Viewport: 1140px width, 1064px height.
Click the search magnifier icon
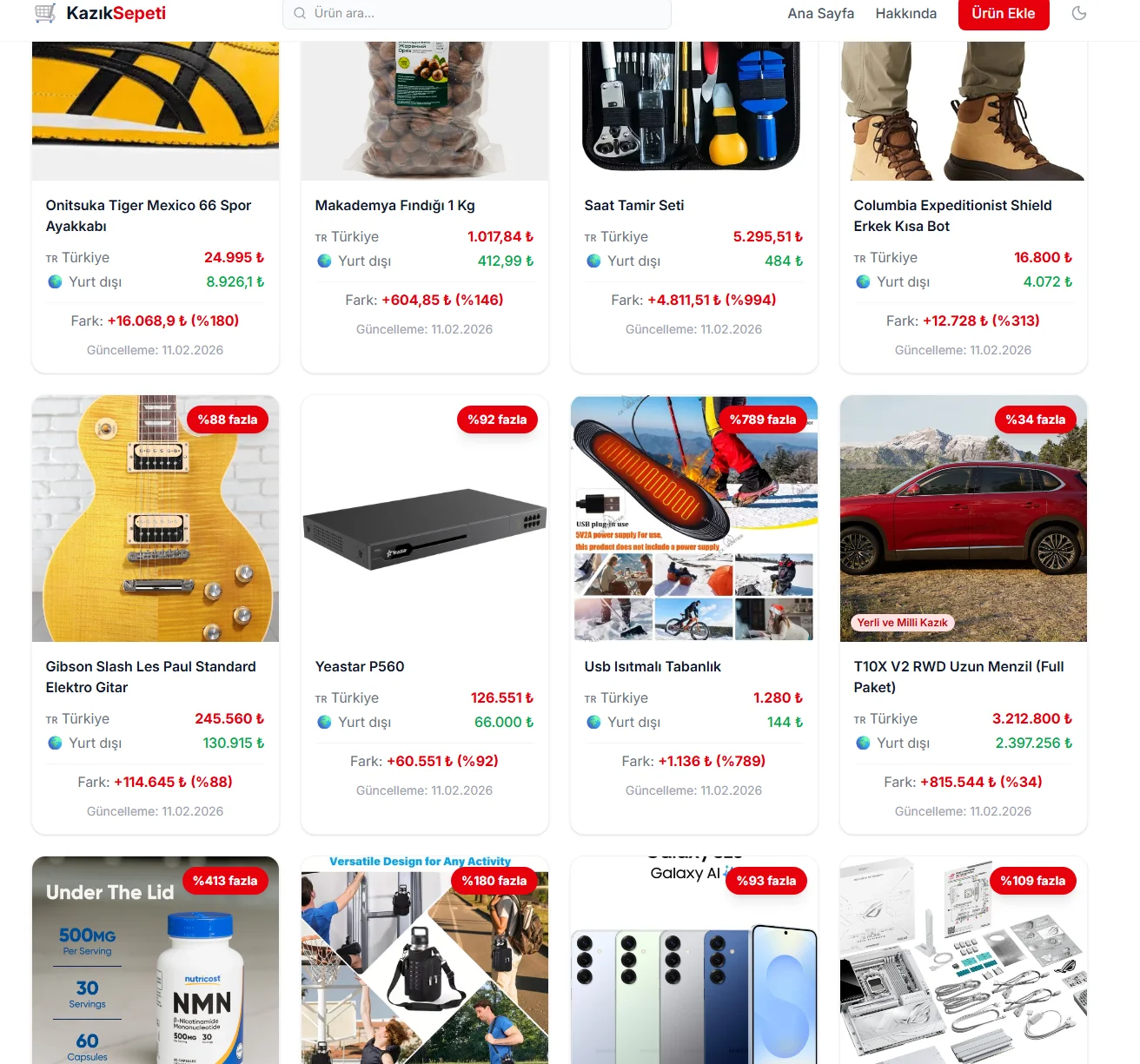[x=300, y=13]
